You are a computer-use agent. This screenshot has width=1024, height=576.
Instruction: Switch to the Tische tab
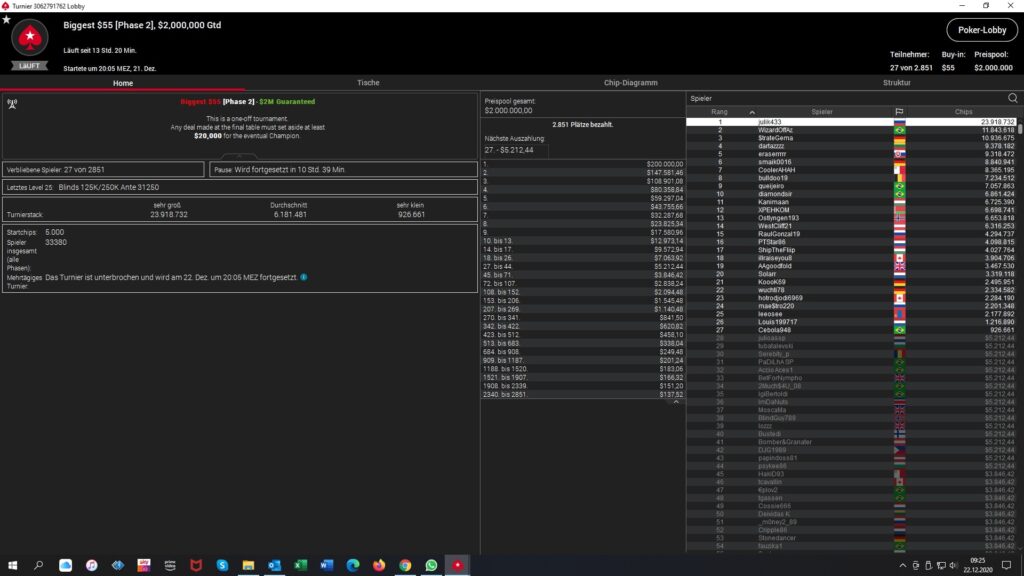pos(368,83)
